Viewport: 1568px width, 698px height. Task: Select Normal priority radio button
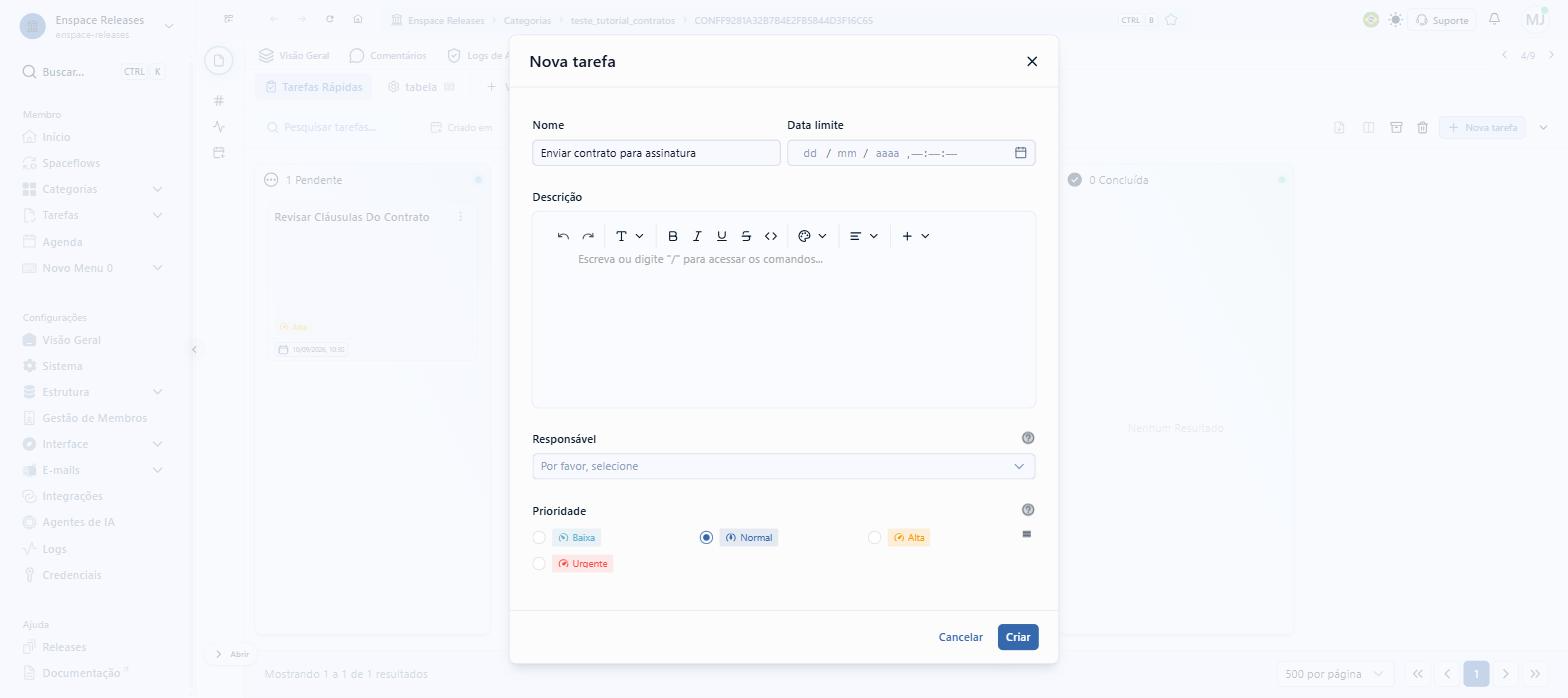[x=706, y=538]
